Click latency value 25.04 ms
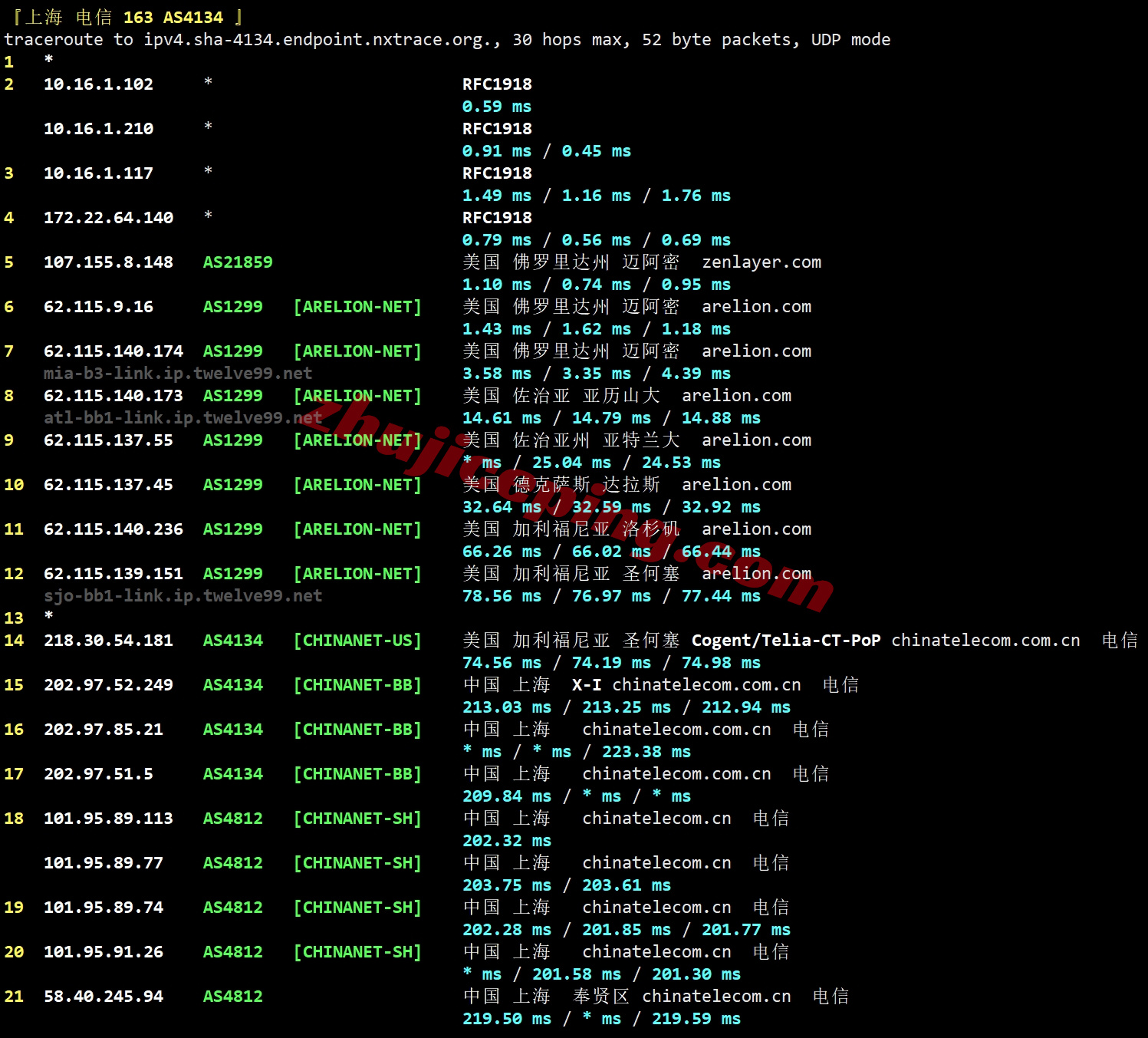Viewport: 1148px width, 1038px height. [571, 463]
